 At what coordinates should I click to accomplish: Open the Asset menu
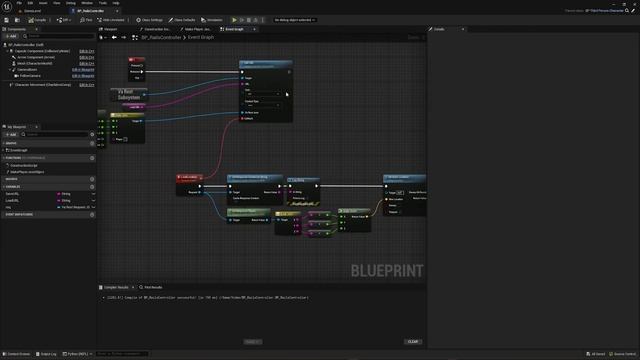point(43,3)
